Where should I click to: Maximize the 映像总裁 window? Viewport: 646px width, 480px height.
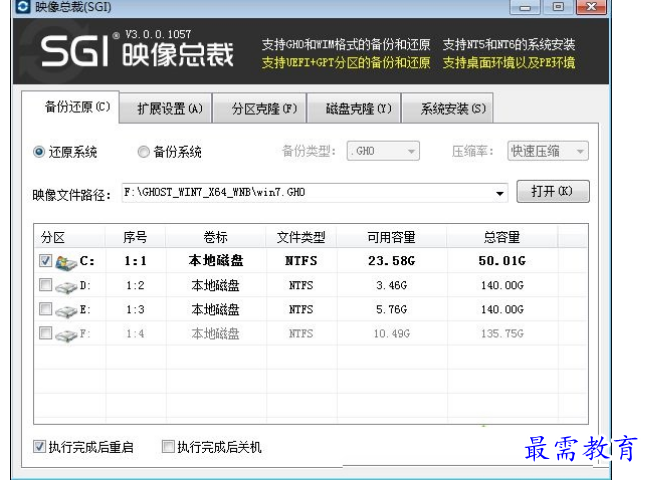pos(558,7)
